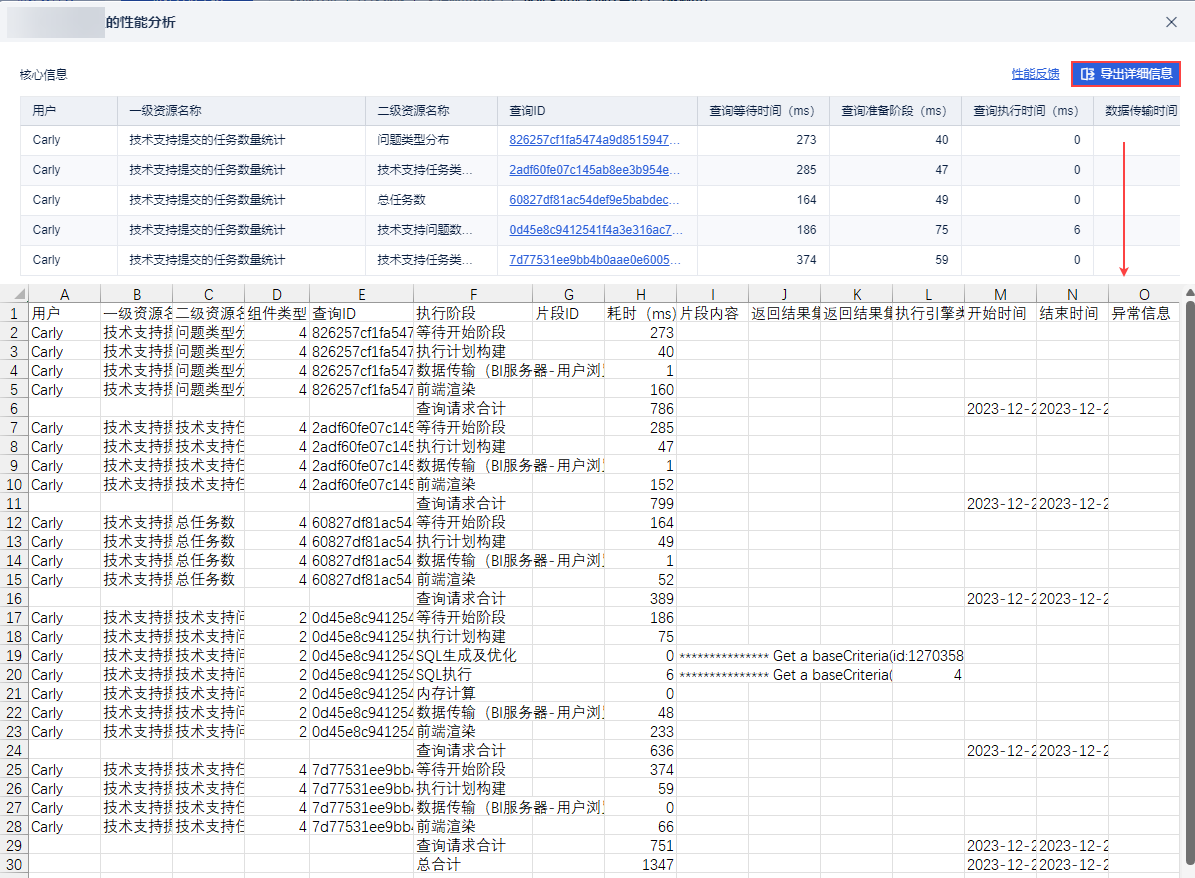This screenshot has height=878, width=1195.
Task: Click the 二级资源名称 column header
Action: (x=431, y=111)
